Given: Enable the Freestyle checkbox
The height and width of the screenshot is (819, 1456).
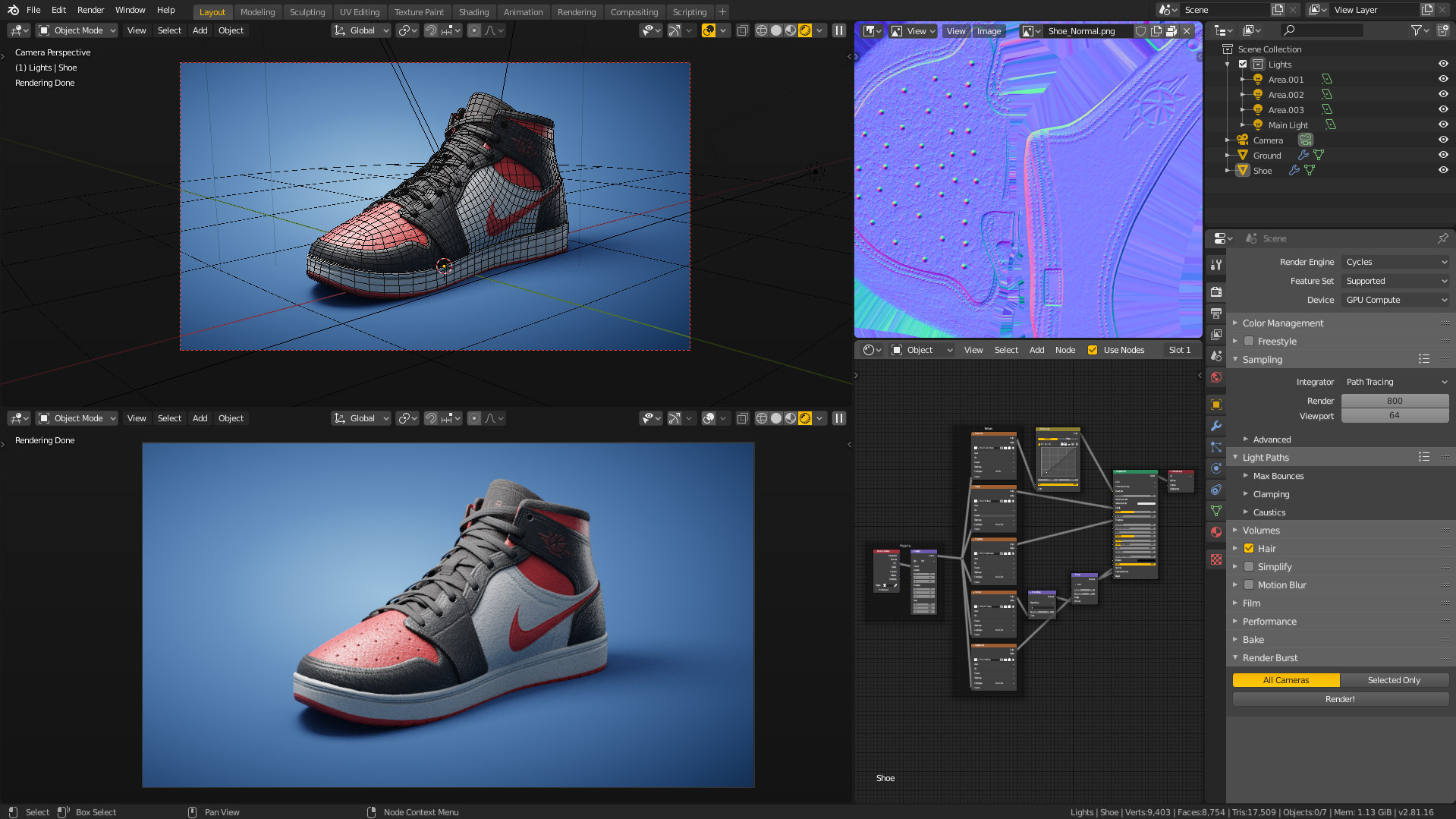Looking at the screenshot, I should point(1249,342).
